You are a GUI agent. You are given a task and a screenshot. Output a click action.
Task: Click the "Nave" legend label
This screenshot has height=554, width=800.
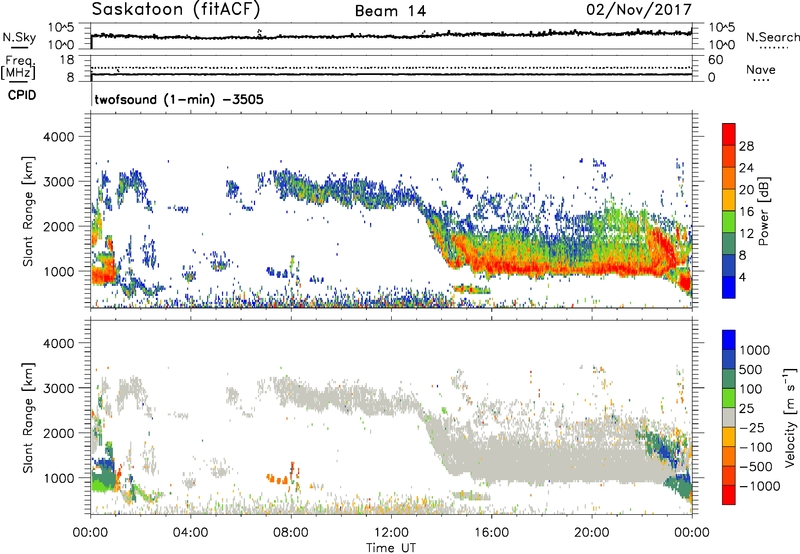tap(761, 69)
